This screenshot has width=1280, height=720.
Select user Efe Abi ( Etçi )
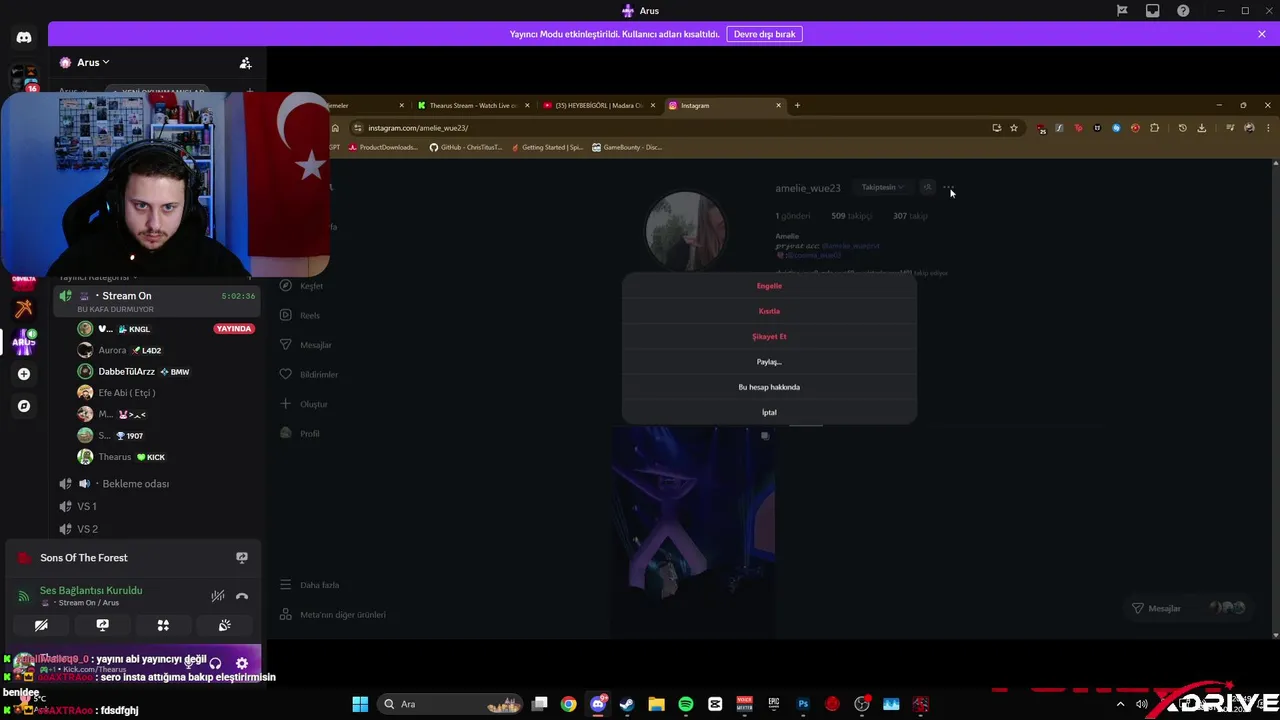pyautogui.click(x=126, y=393)
